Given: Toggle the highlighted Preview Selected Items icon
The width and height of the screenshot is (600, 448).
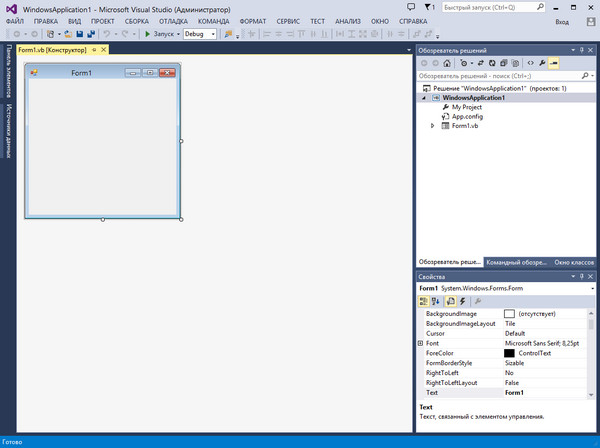Looking at the screenshot, I should pyautogui.click(x=554, y=63).
